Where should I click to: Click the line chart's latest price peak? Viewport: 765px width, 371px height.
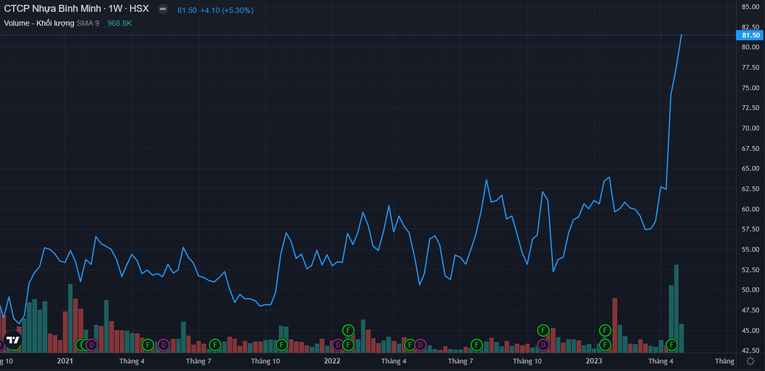(682, 35)
